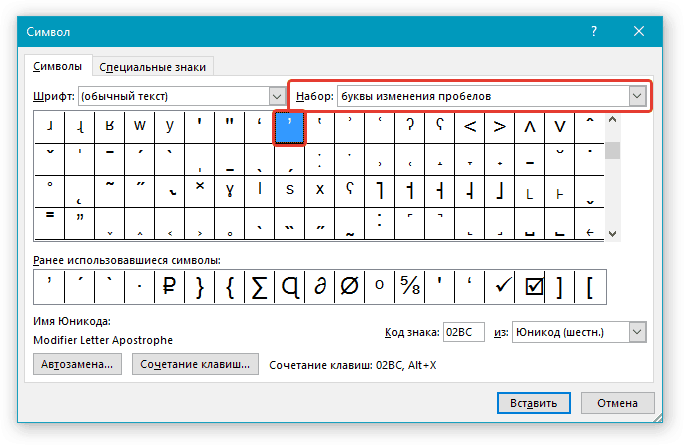Viewport: 684px width, 445px height.
Task: Switch to the Специальные знаки tab
Action: coord(153,67)
